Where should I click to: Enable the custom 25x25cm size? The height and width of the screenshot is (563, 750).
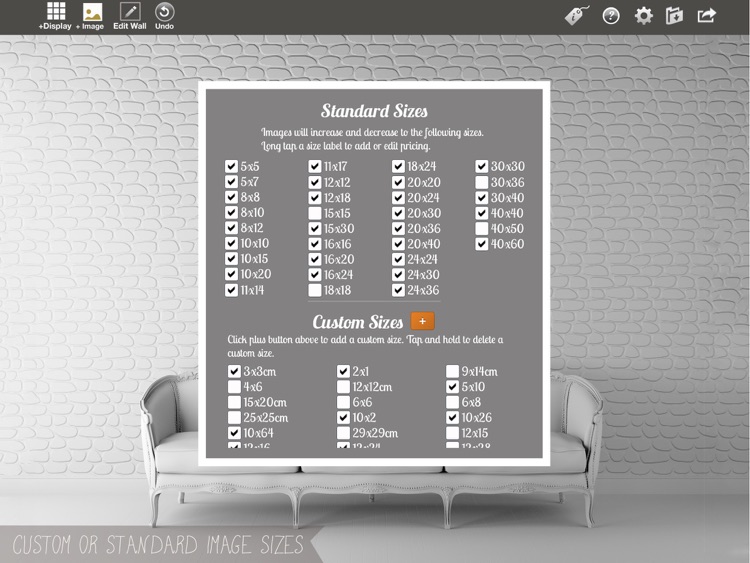point(234,418)
